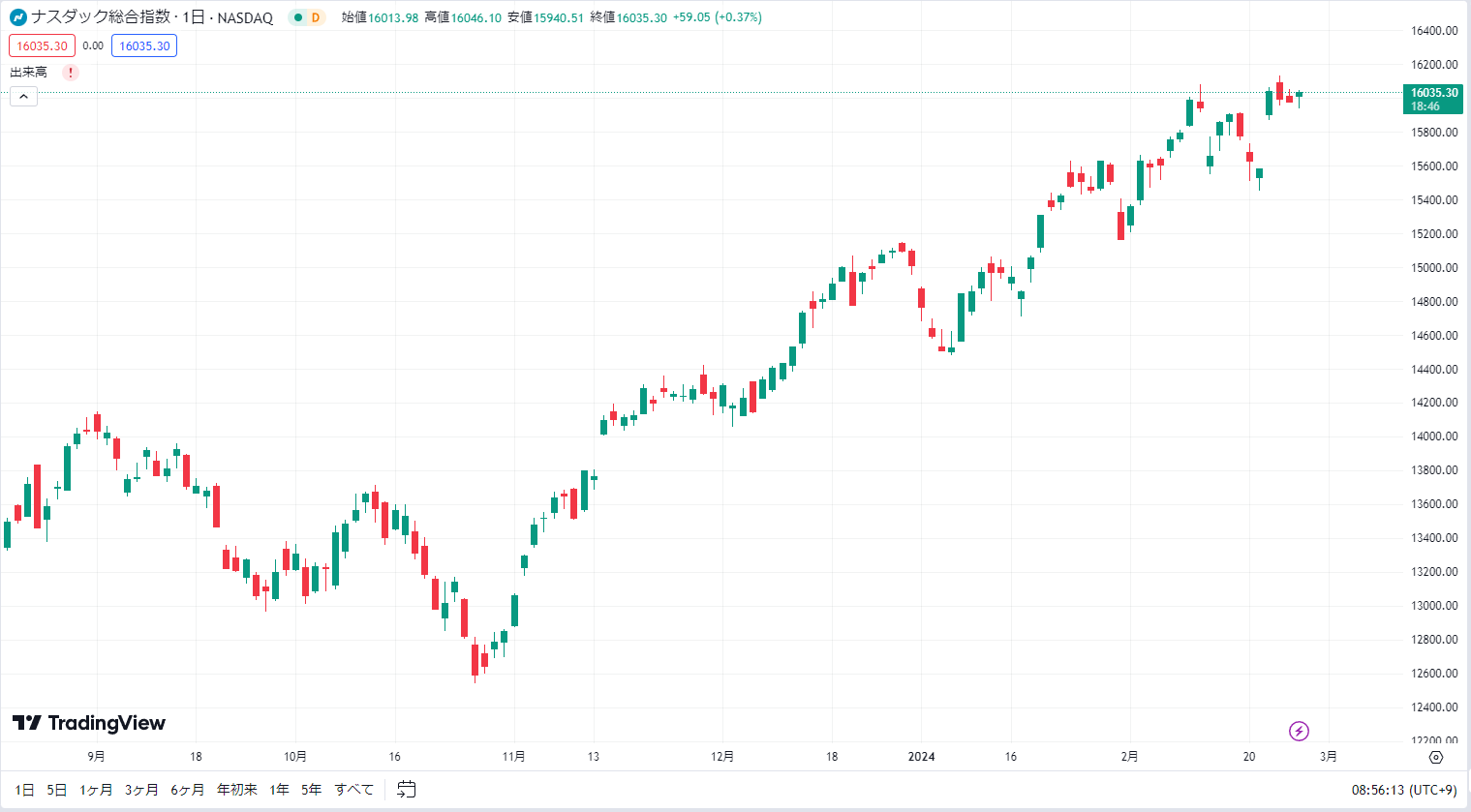Screen dimensions: 1471x812
Task: Open the TradingView logo link
Action: [x=89, y=723]
